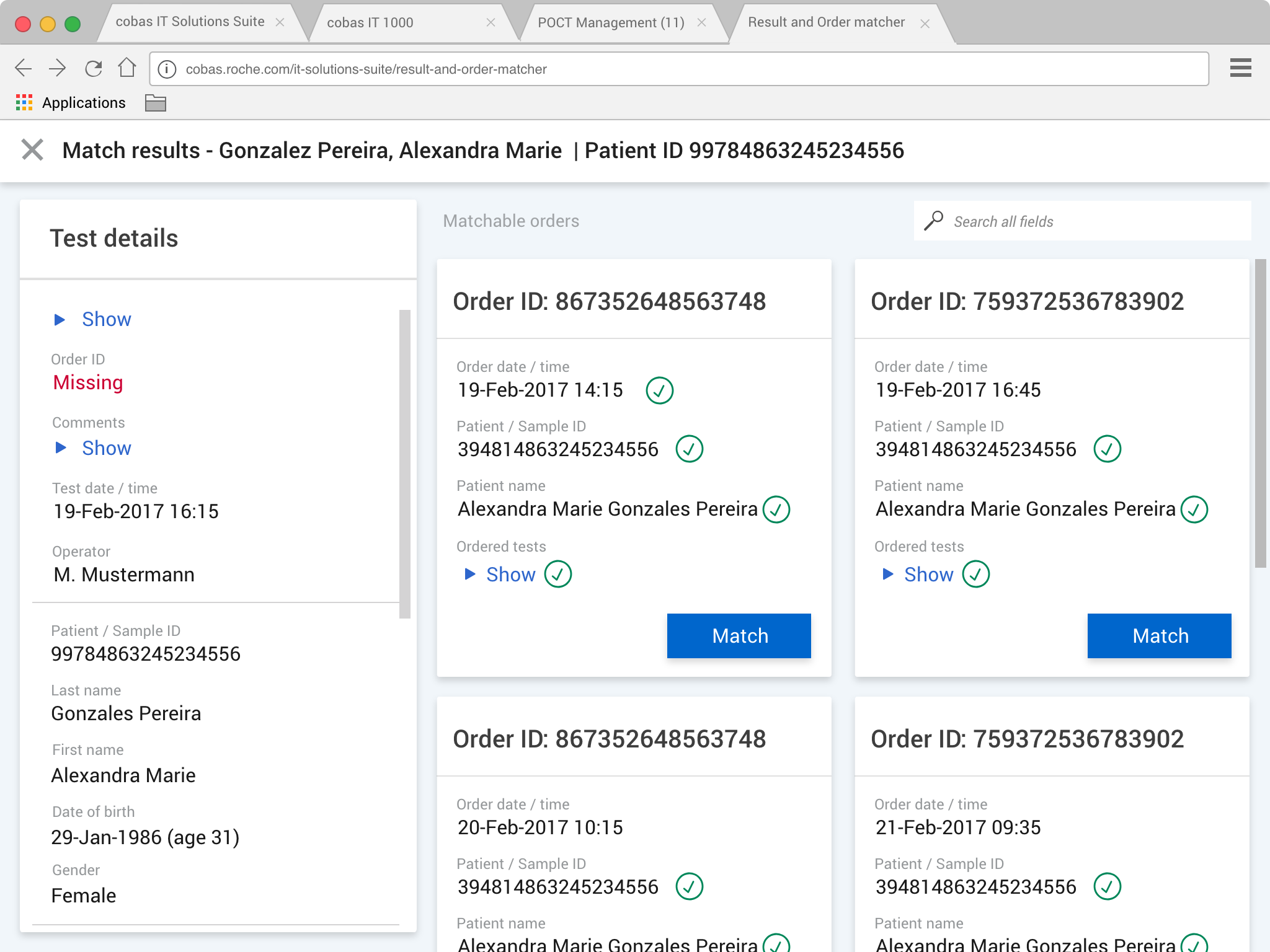Click the browser reload icon
This screenshot has width=1270, height=952.
click(94, 68)
